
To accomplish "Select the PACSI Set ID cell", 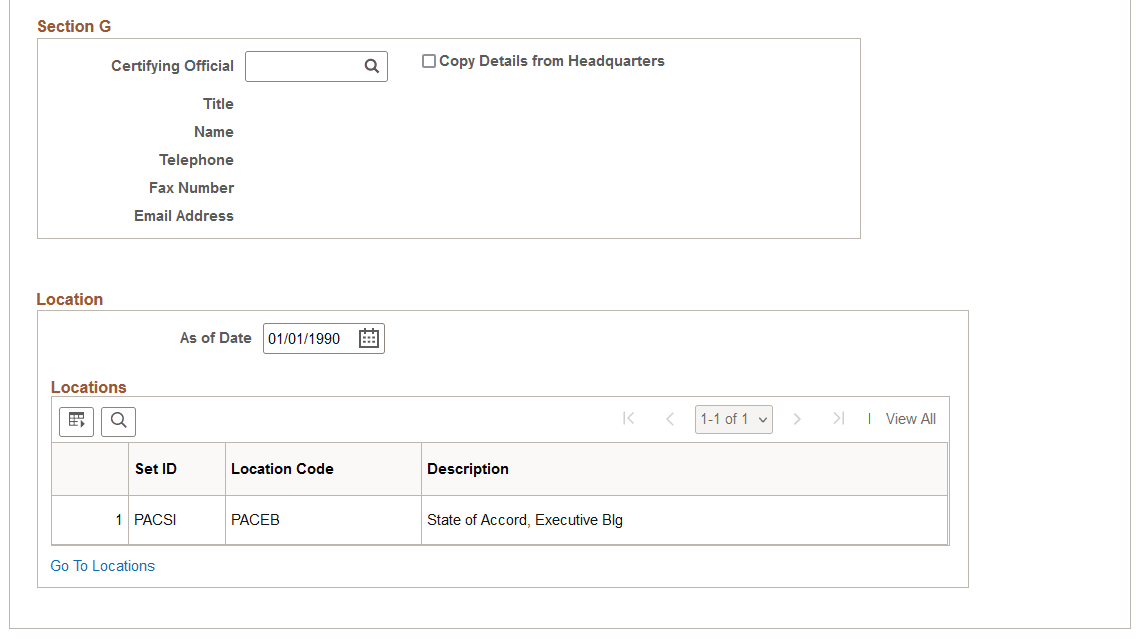I will click(x=155, y=520).
